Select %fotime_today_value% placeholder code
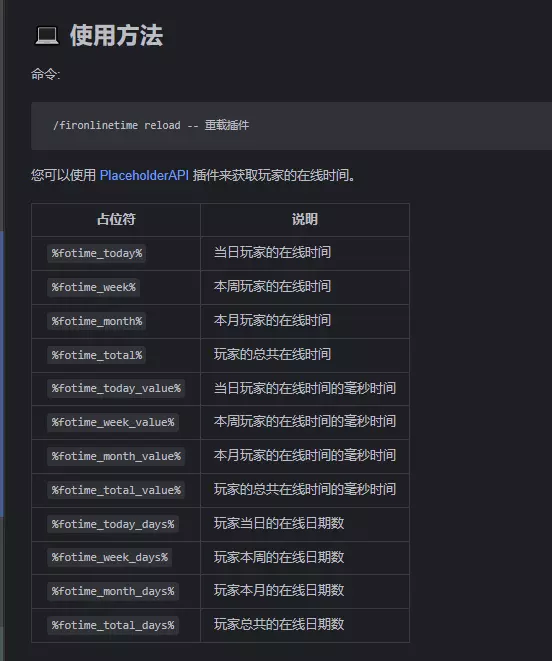The image size is (552, 661). click(x=116, y=388)
